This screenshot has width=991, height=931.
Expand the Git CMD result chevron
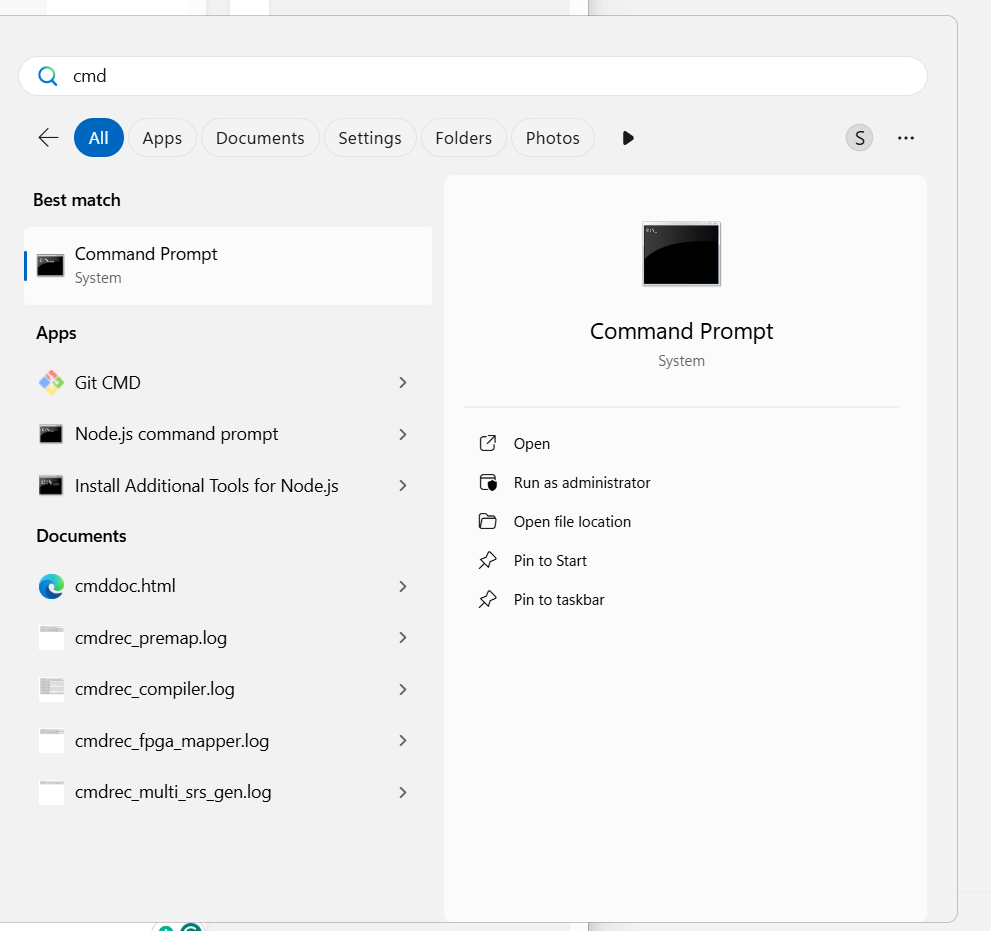click(403, 382)
